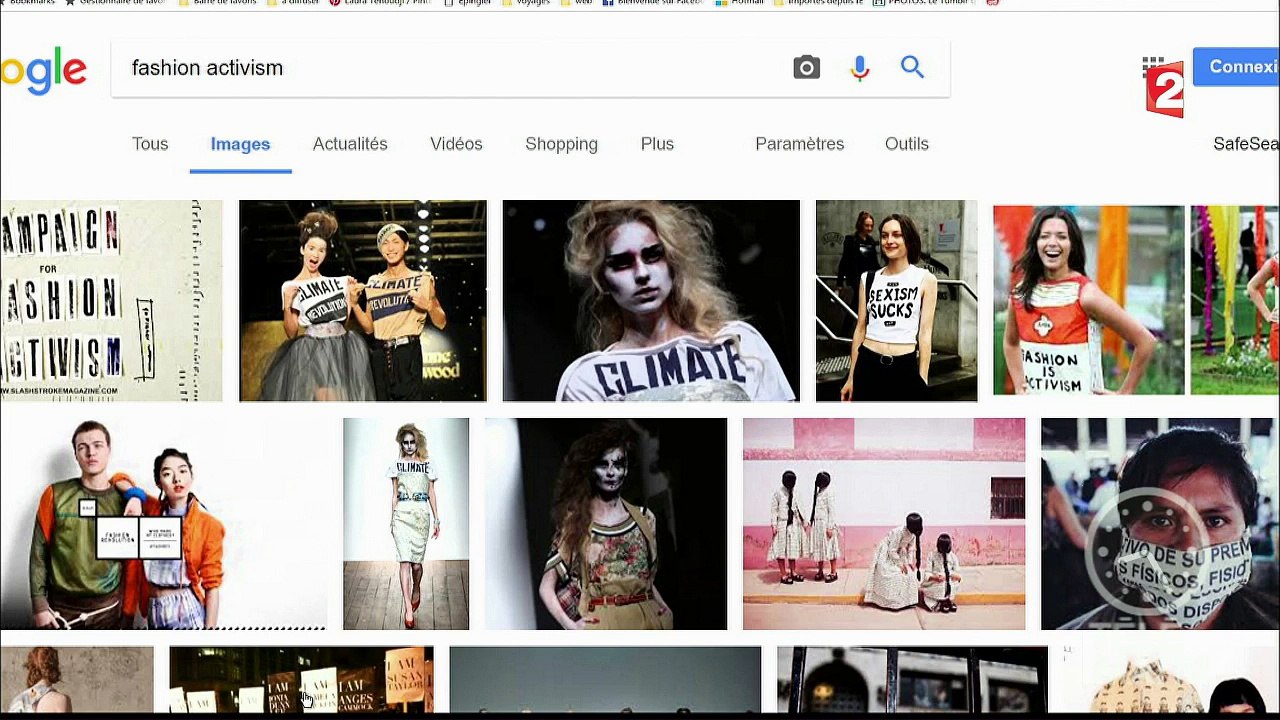Open girls by pink wall image
This screenshot has height=720, width=1280.
pos(884,524)
